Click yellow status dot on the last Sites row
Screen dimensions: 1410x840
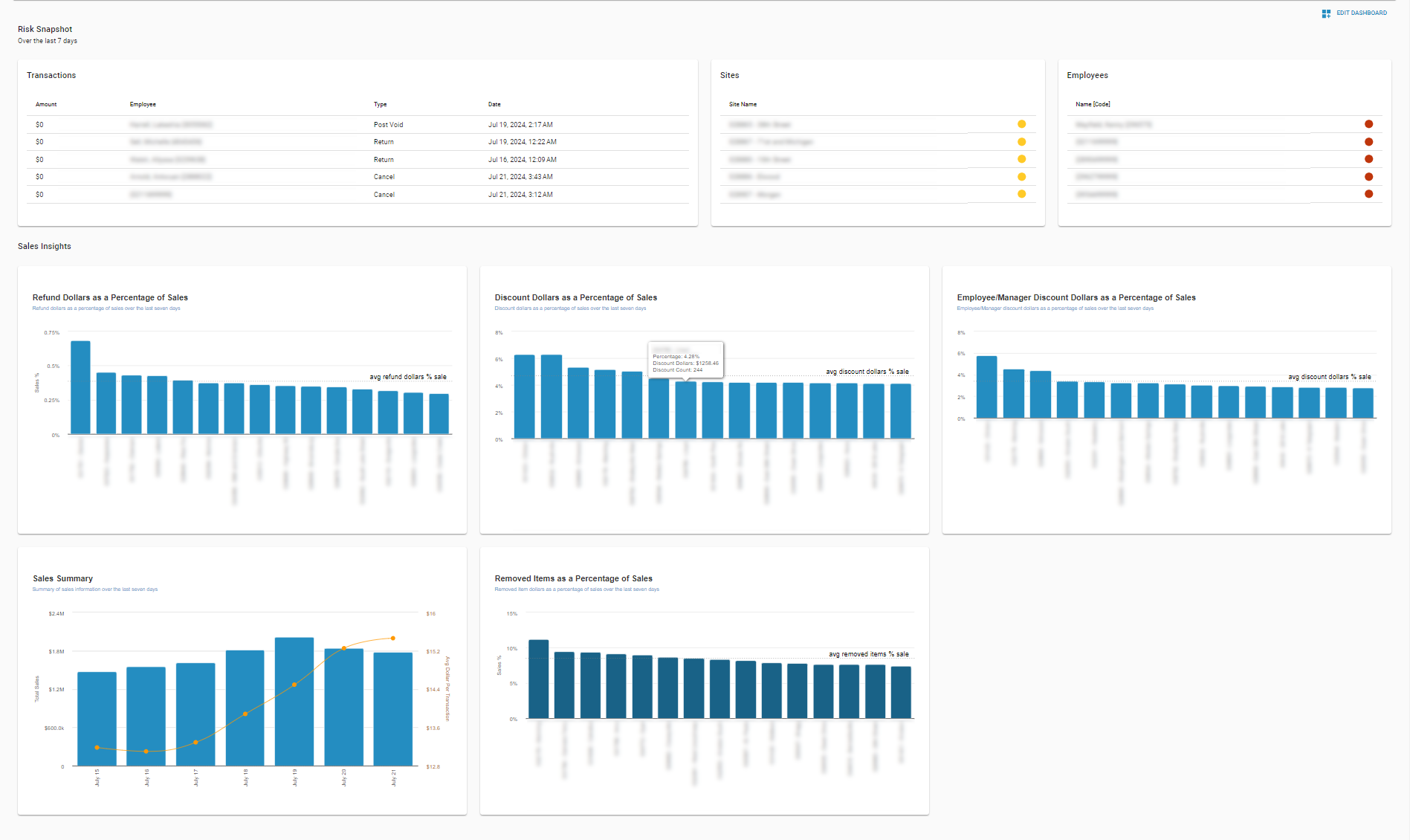1022,194
